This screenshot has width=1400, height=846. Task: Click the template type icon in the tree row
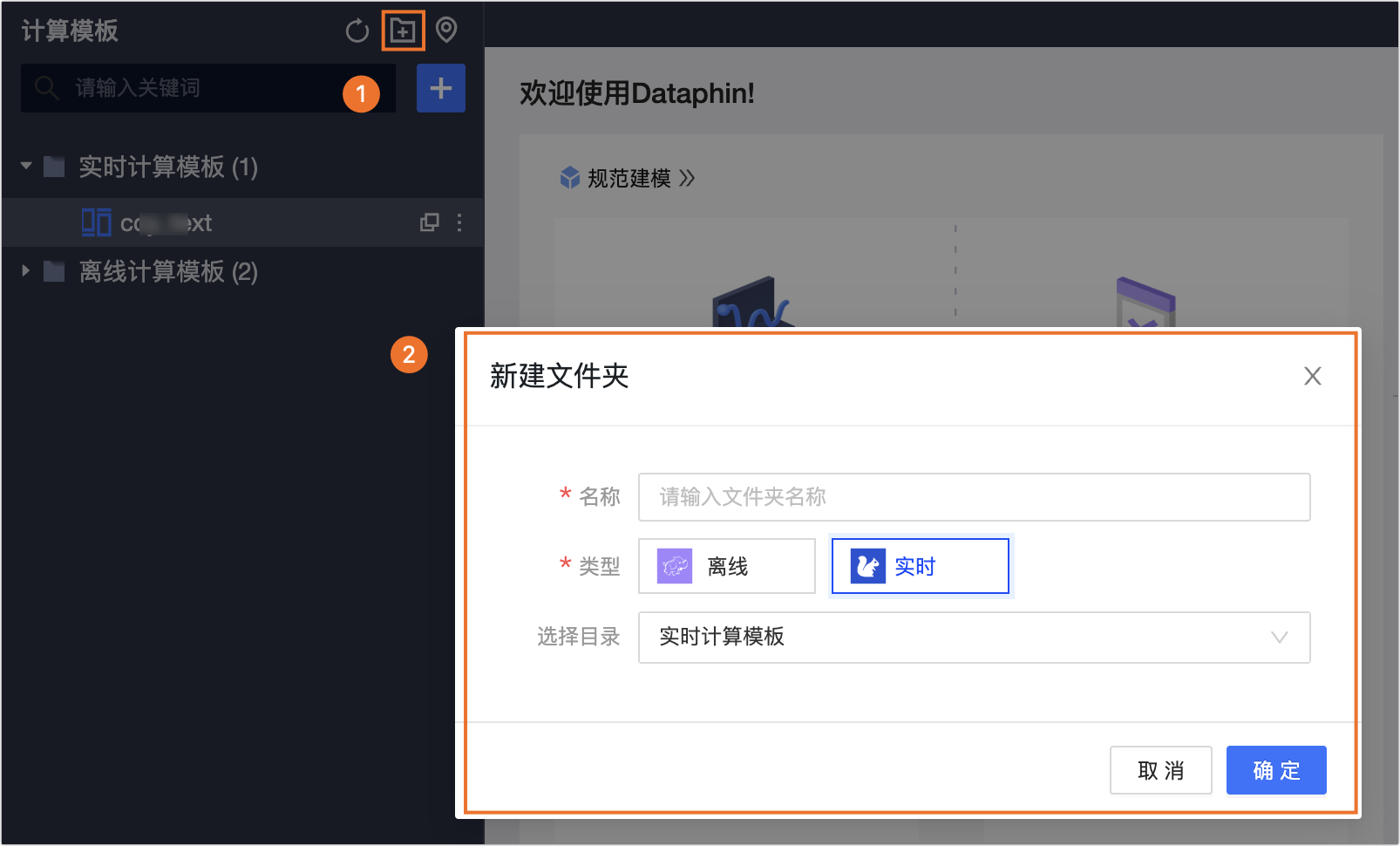[x=96, y=222]
